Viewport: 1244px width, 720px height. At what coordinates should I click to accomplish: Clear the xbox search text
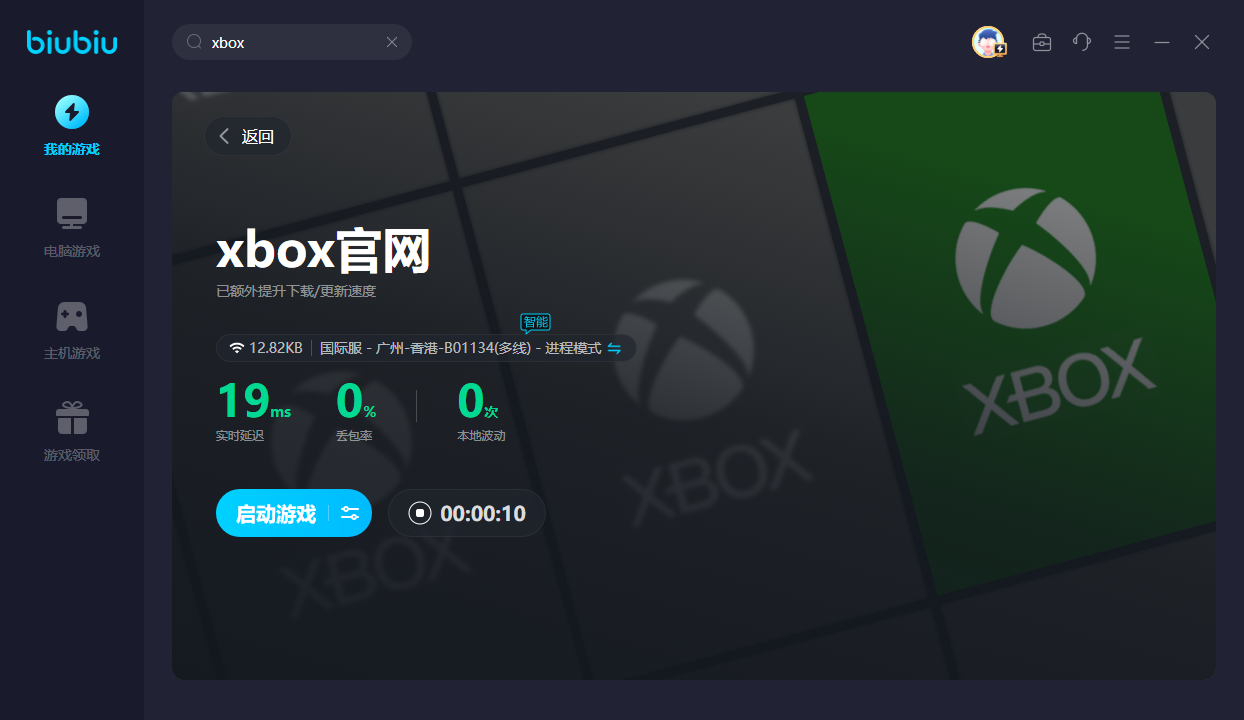click(392, 42)
